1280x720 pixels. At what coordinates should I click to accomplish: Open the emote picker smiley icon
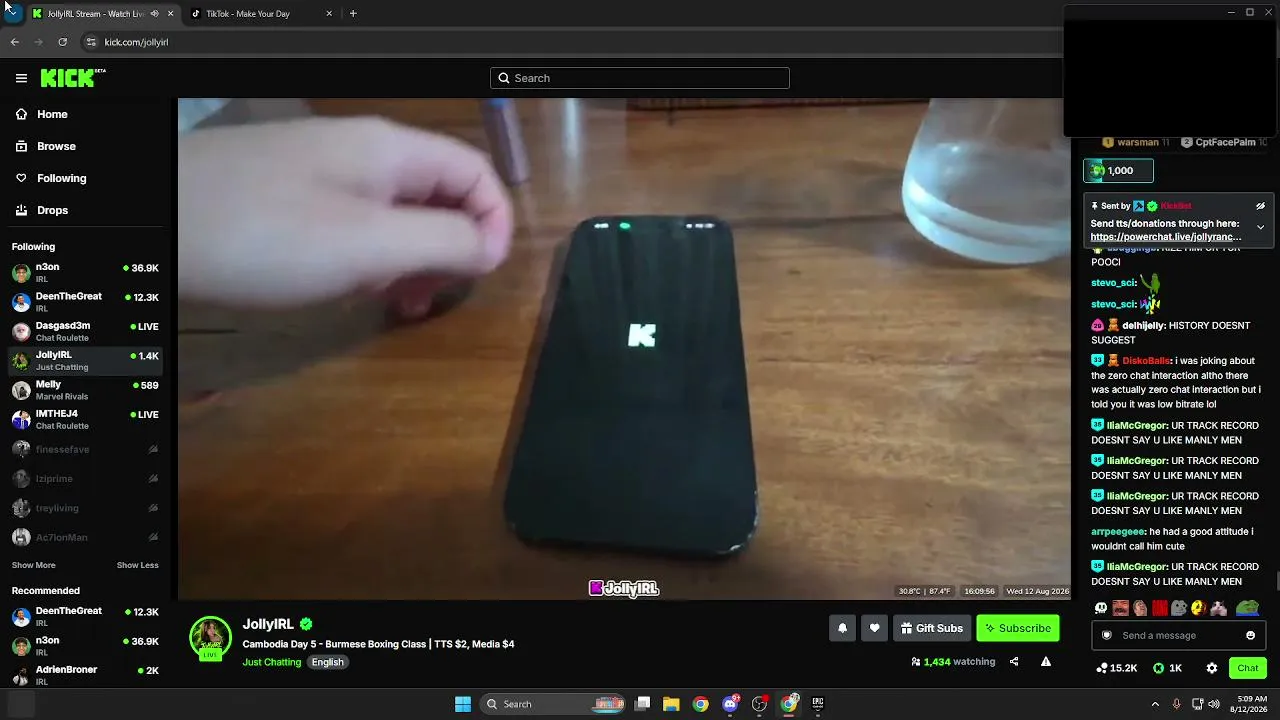click(1250, 635)
